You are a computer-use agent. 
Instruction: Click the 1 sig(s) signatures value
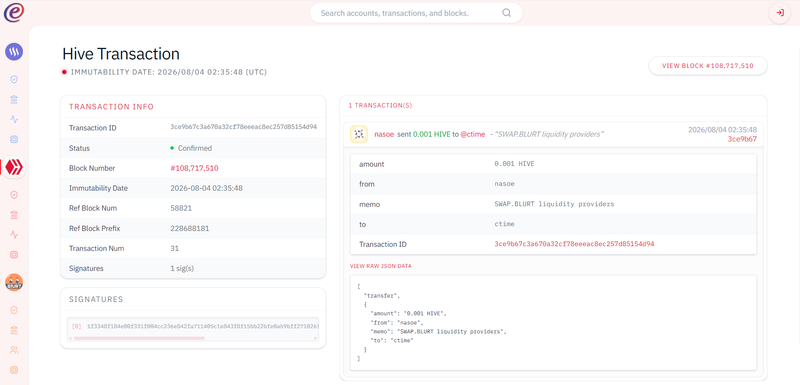pyautogui.click(x=182, y=268)
